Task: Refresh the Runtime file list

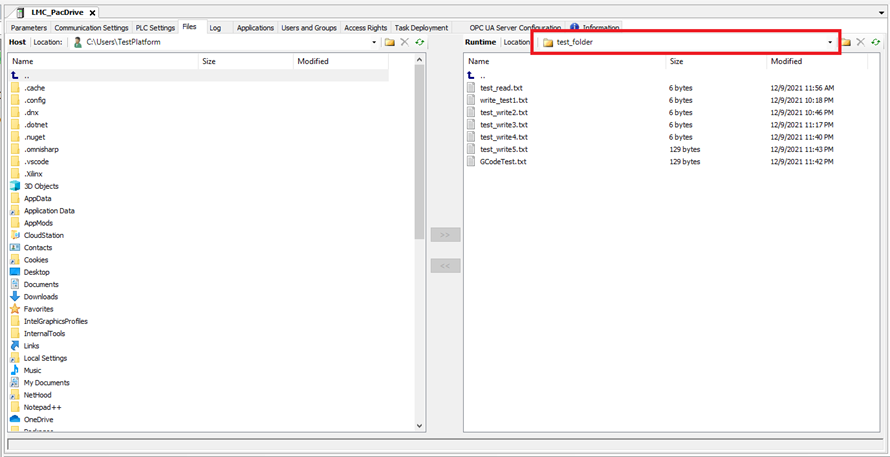Action: (x=875, y=42)
